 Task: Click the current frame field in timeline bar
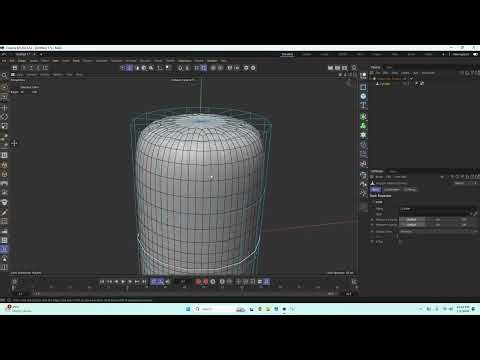183,282
